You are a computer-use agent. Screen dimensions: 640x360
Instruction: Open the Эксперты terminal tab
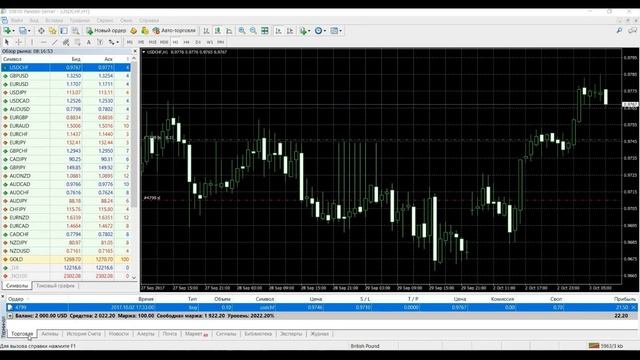[x=291, y=334]
